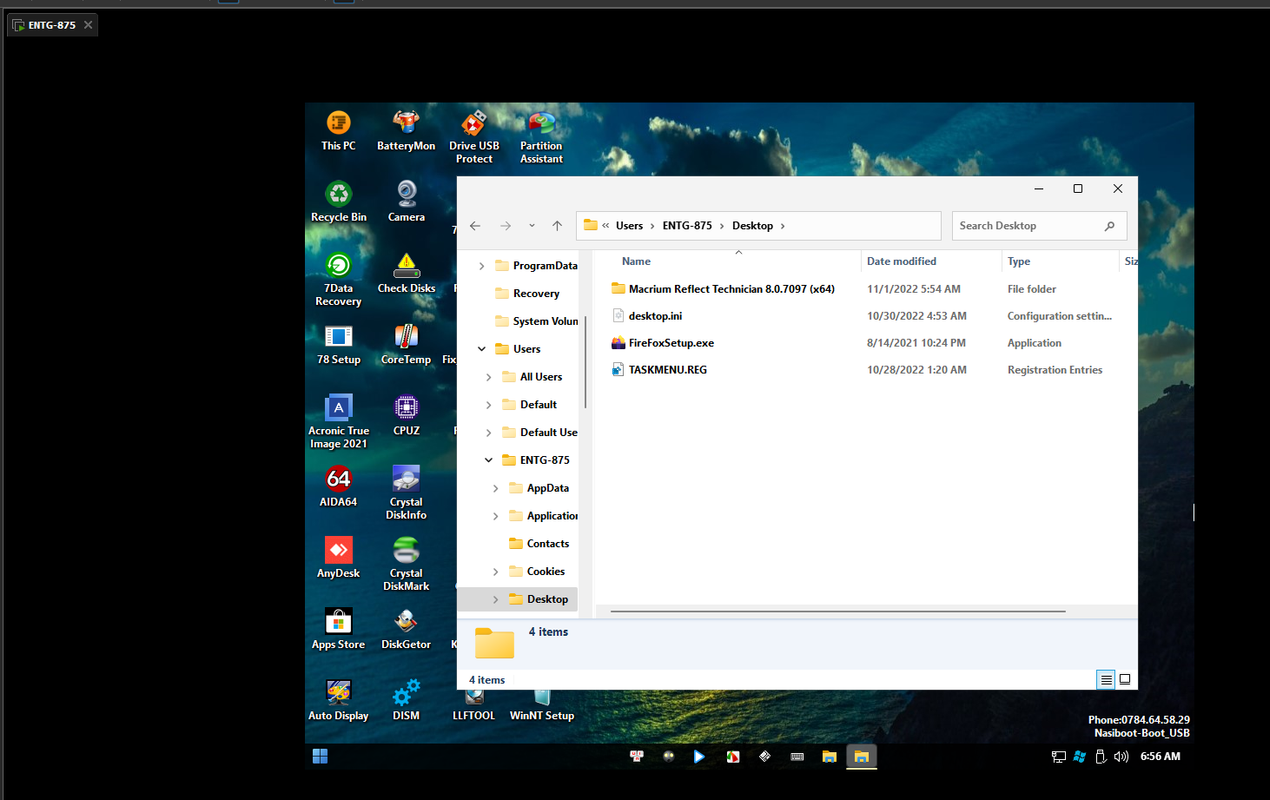The height and width of the screenshot is (800, 1270).
Task: Go back with Explorer's back arrow
Action: 475,226
